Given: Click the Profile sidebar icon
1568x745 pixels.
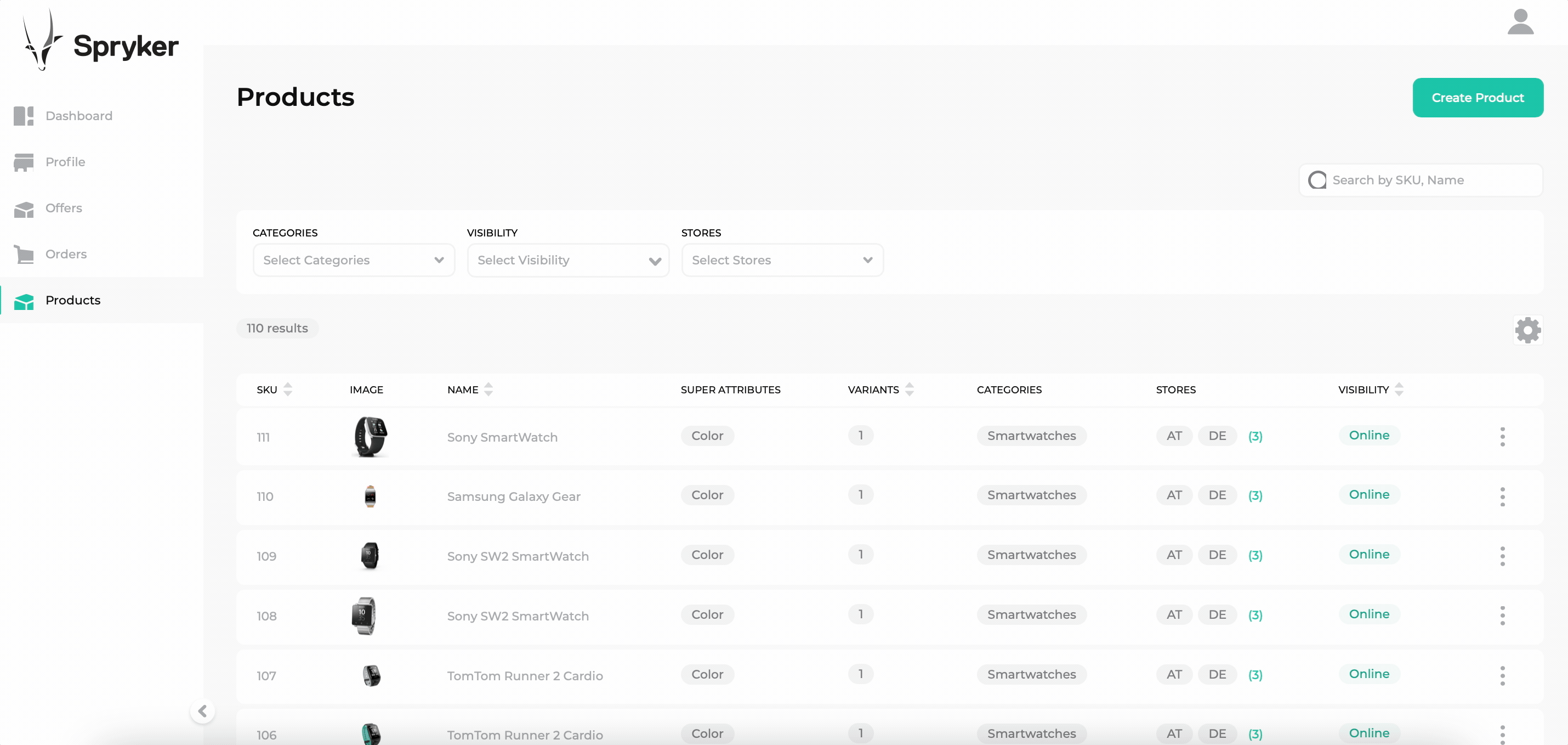Looking at the screenshot, I should point(24,162).
